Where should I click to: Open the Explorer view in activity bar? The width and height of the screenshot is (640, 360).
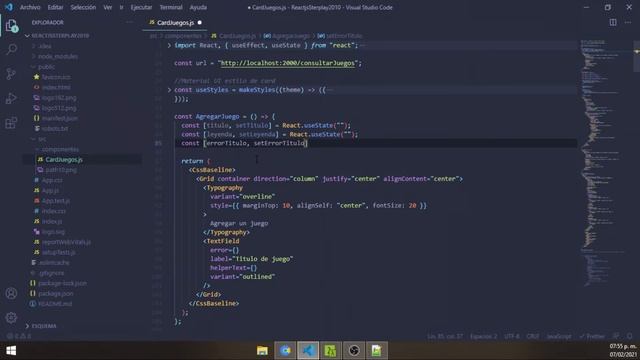click(x=11, y=26)
